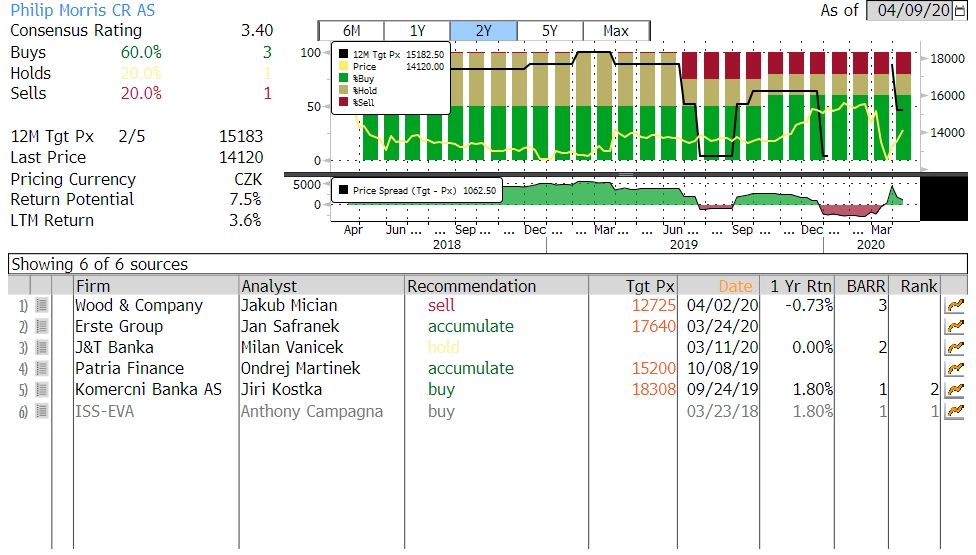Screen dimensions: 976x555
Task: Click the Consensus Rating value 3.40
Action: pyautogui.click(x=257, y=30)
